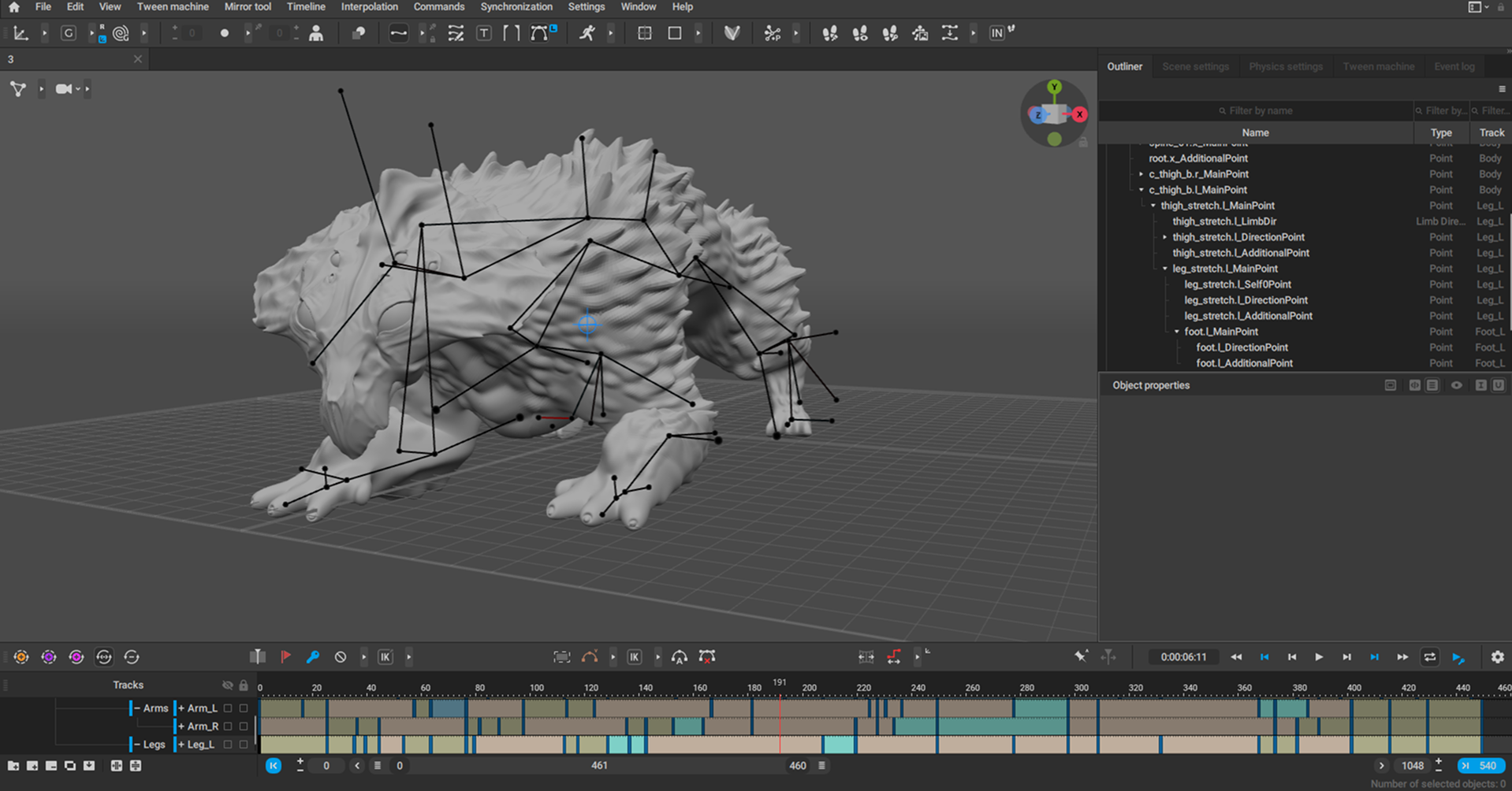
Task: Toggle first checkbox on Arm_L track
Action: tap(228, 708)
